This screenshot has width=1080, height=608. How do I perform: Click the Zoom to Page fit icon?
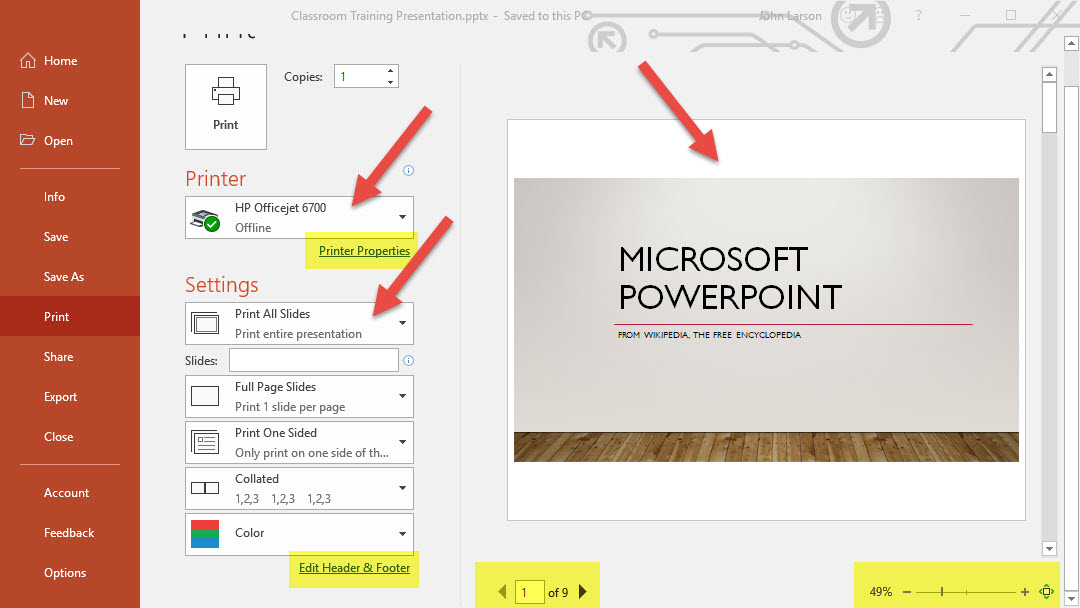(1047, 592)
